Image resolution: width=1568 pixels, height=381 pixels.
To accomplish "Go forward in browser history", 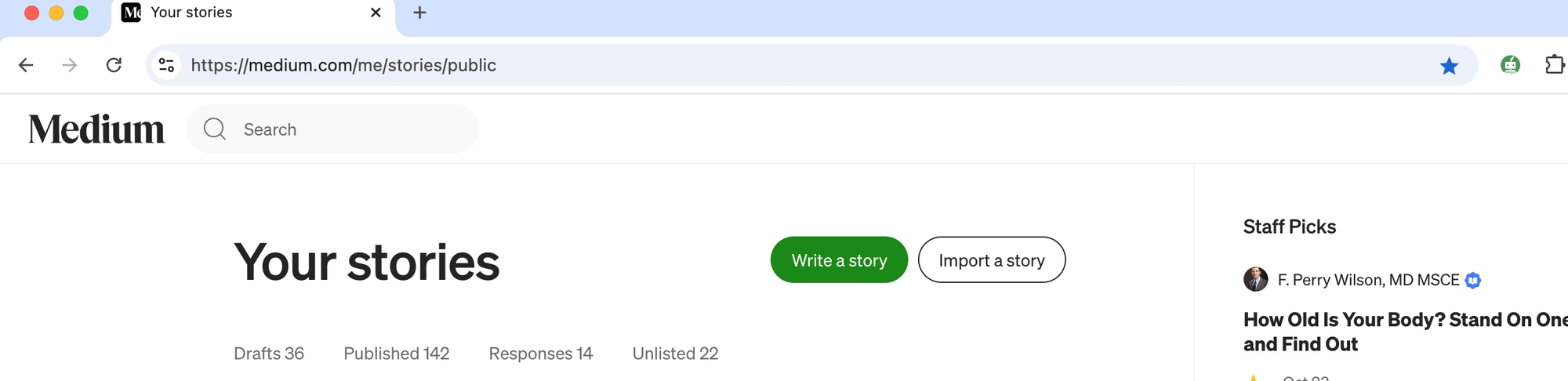I will tap(70, 65).
